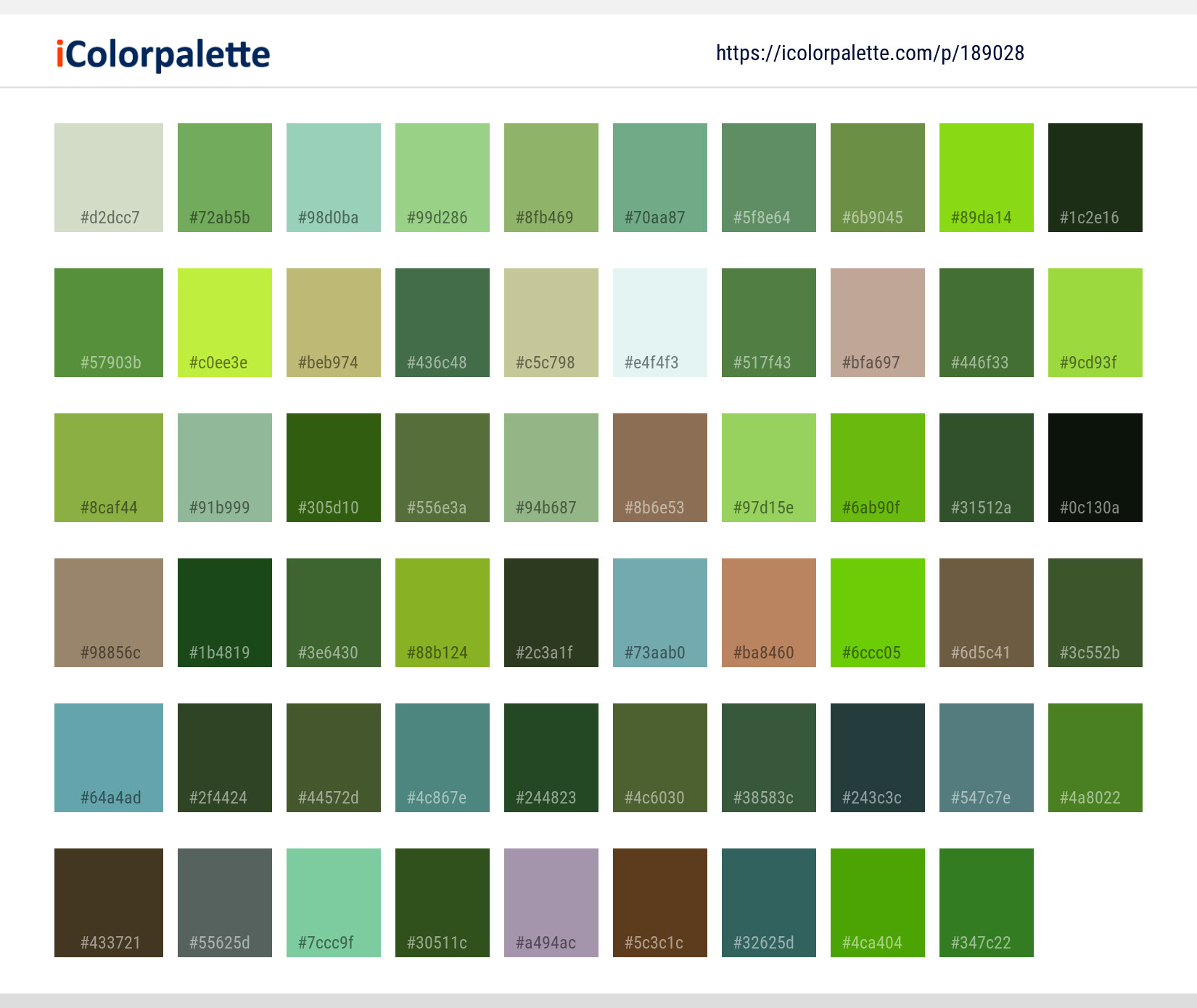Pick the #1b4819 swatch
This screenshot has height=1008, width=1197.
[x=225, y=613]
